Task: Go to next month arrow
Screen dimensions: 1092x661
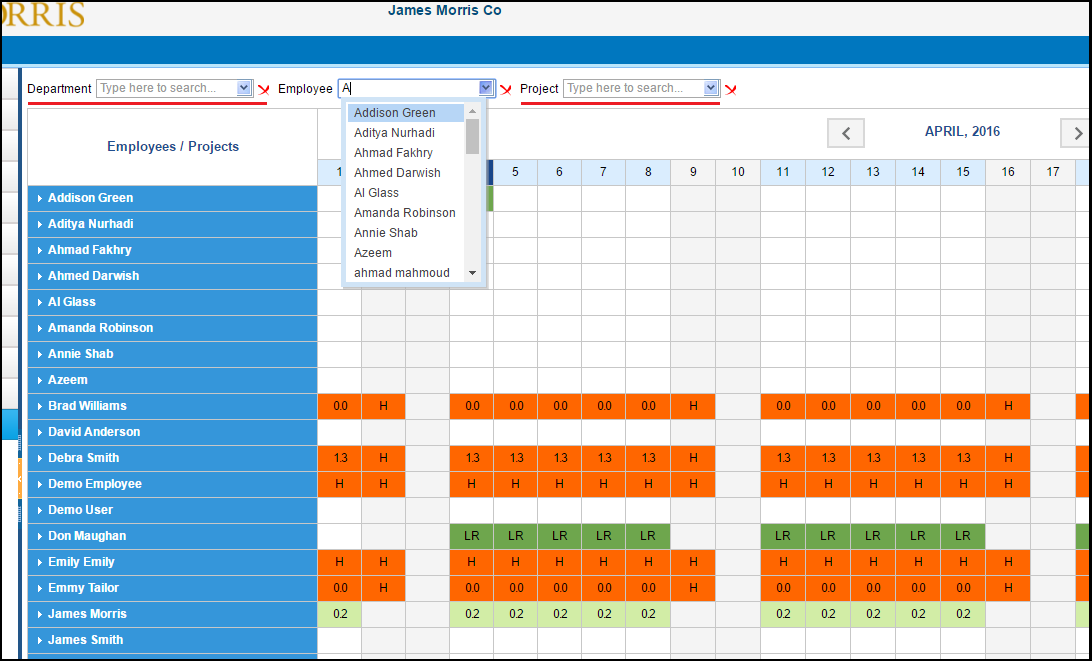Action: pos(1077,133)
